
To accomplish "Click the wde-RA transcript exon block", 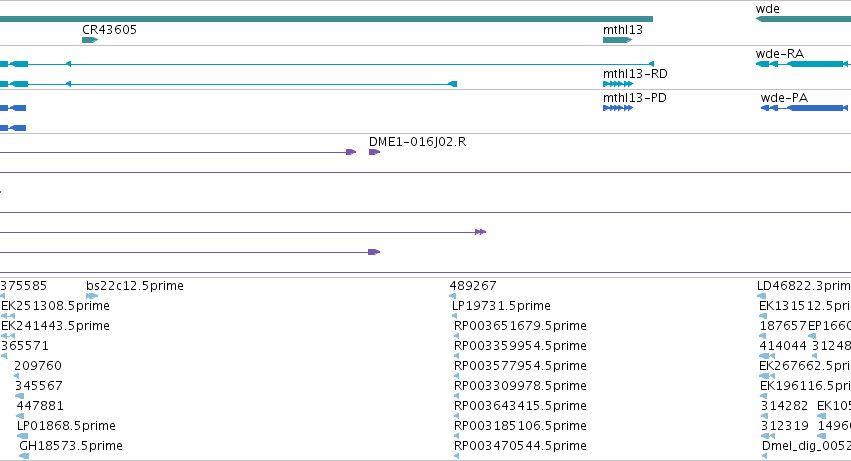I will tap(815, 64).
